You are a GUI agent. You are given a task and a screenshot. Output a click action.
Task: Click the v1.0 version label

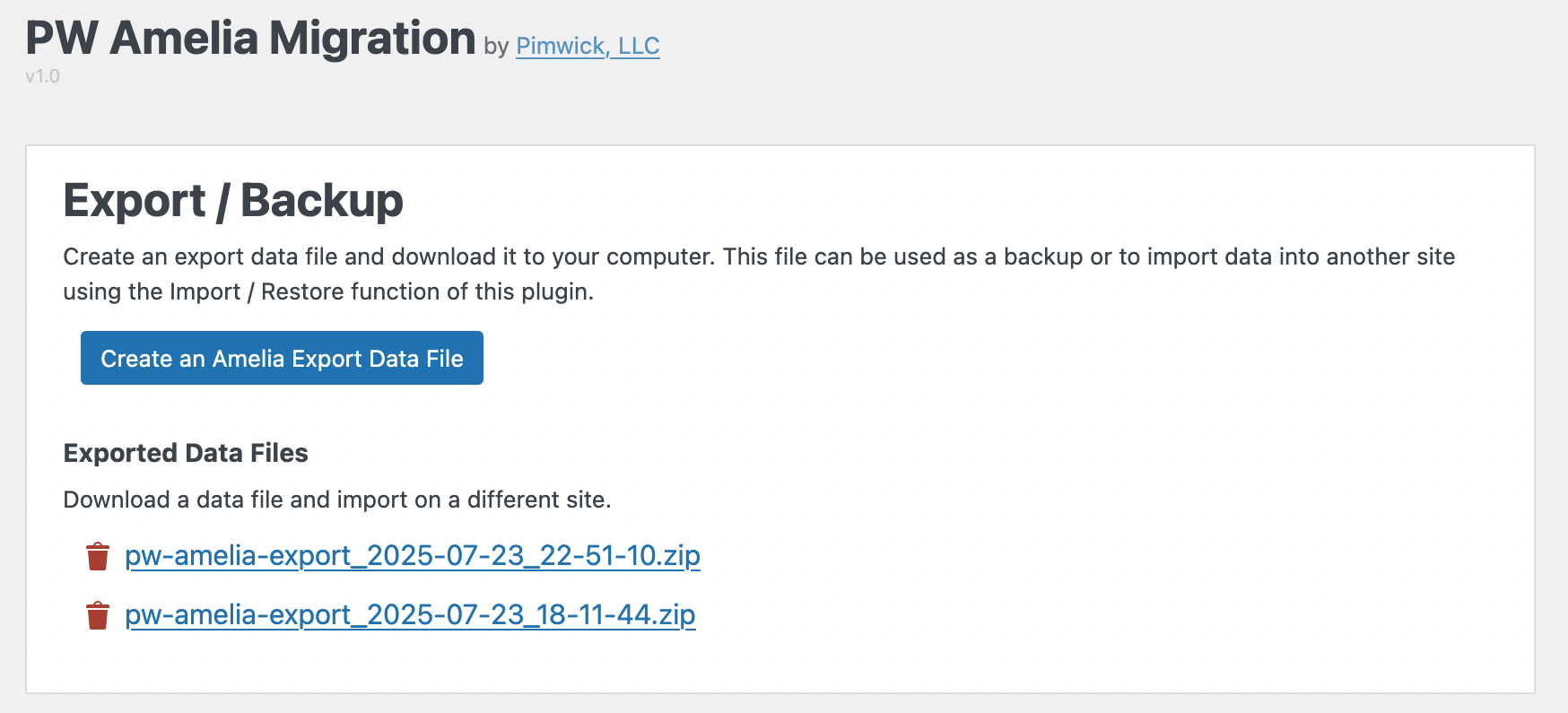tap(42, 76)
